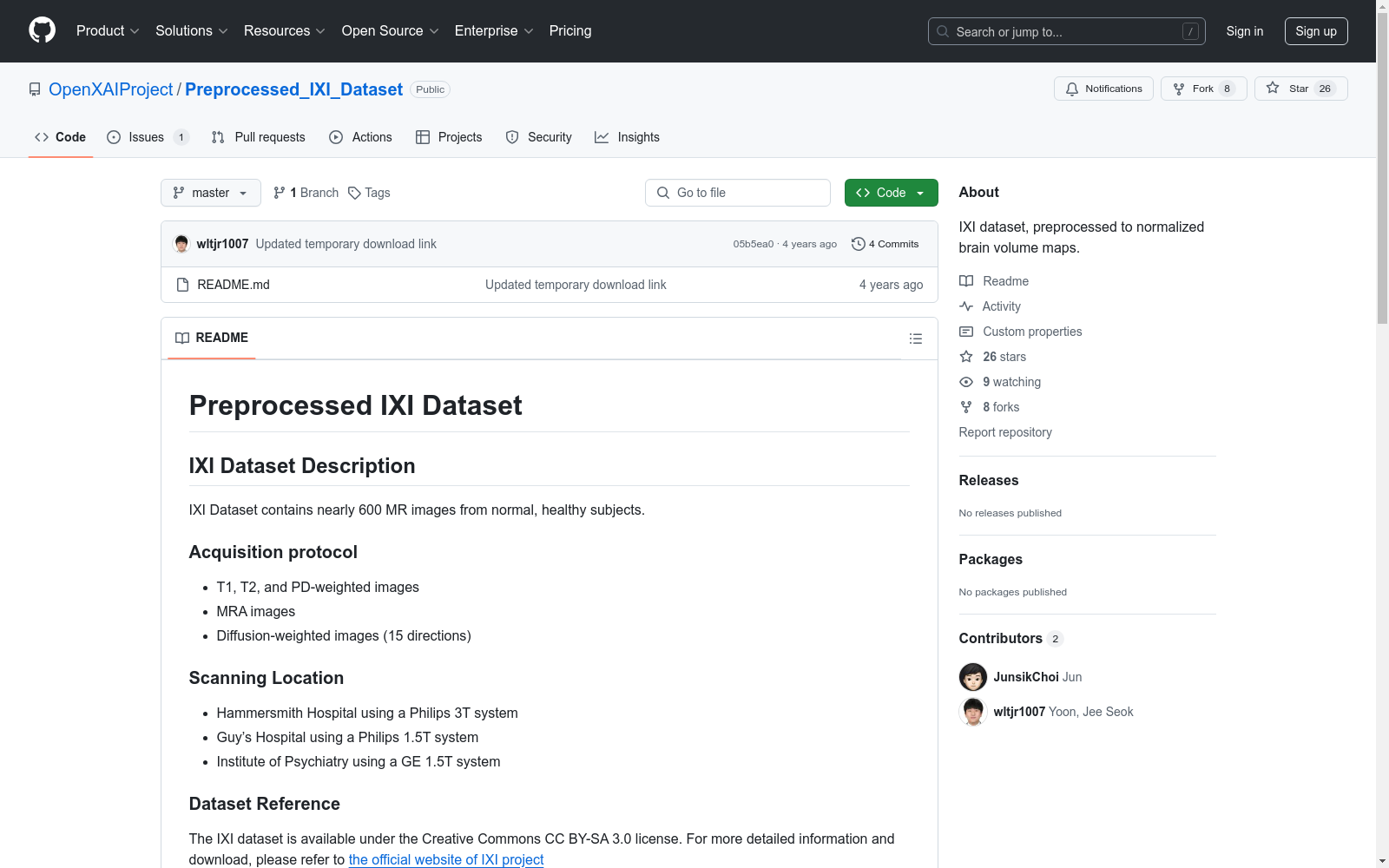The width and height of the screenshot is (1389, 868).
Task: View the 4 Commits history
Action: pyautogui.click(x=885, y=244)
